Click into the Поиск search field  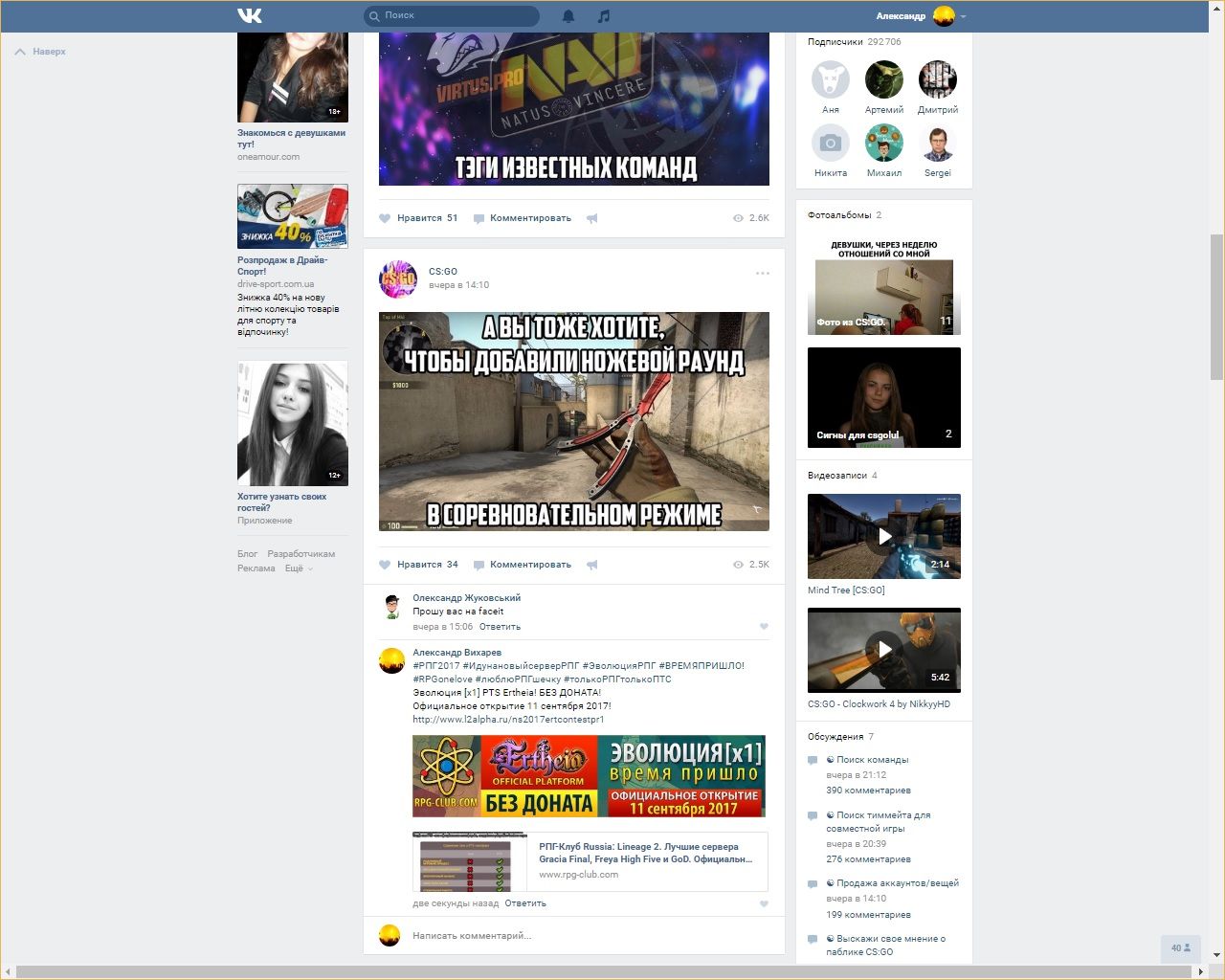[452, 16]
